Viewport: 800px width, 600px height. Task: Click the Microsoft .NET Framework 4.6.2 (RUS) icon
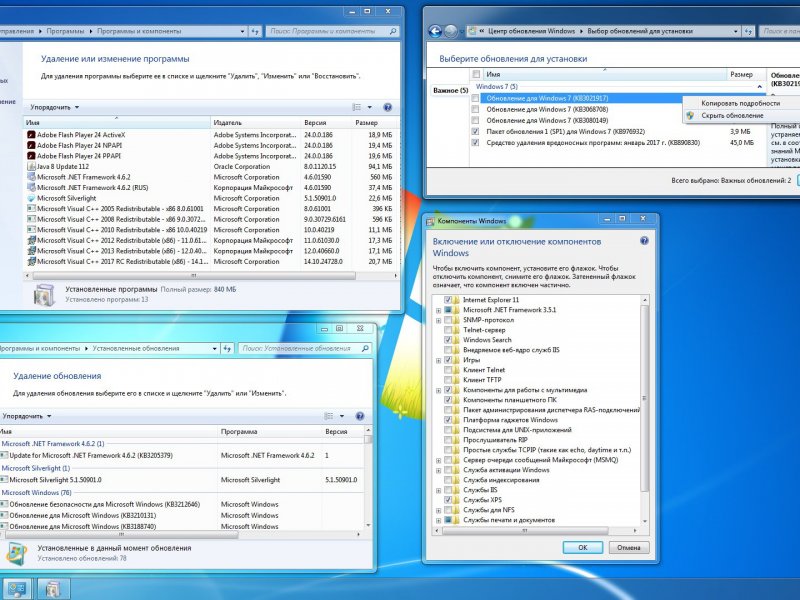(31, 187)
